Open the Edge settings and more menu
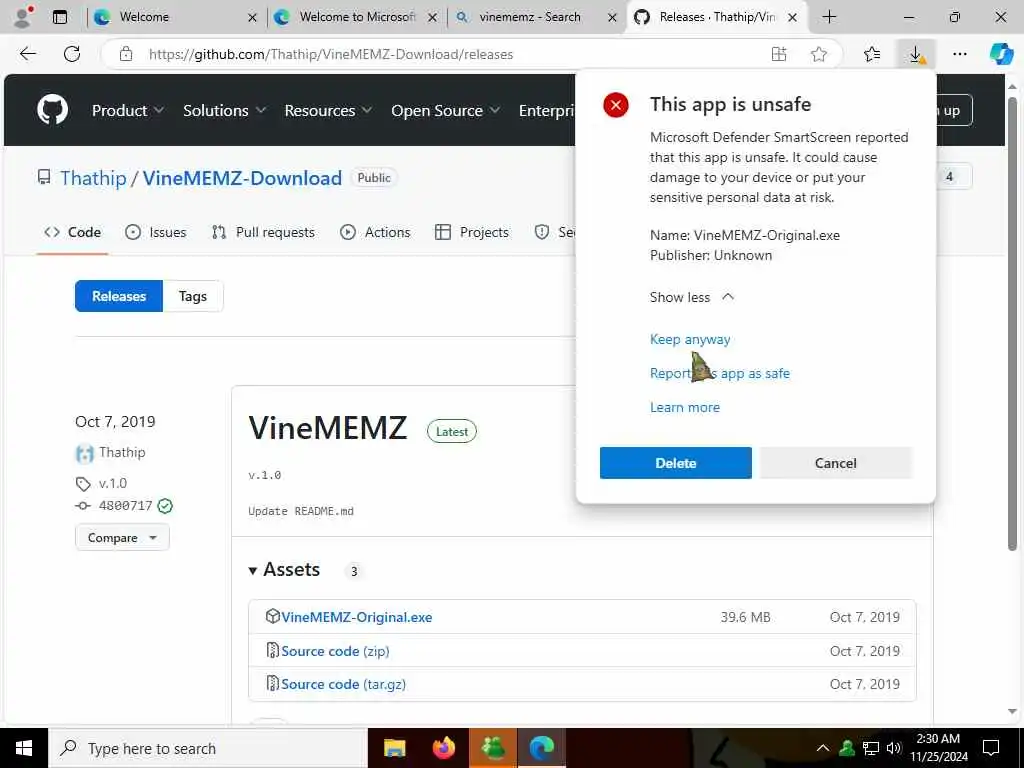The width and height of the screenshot is (1024, 768). point(959,54)
